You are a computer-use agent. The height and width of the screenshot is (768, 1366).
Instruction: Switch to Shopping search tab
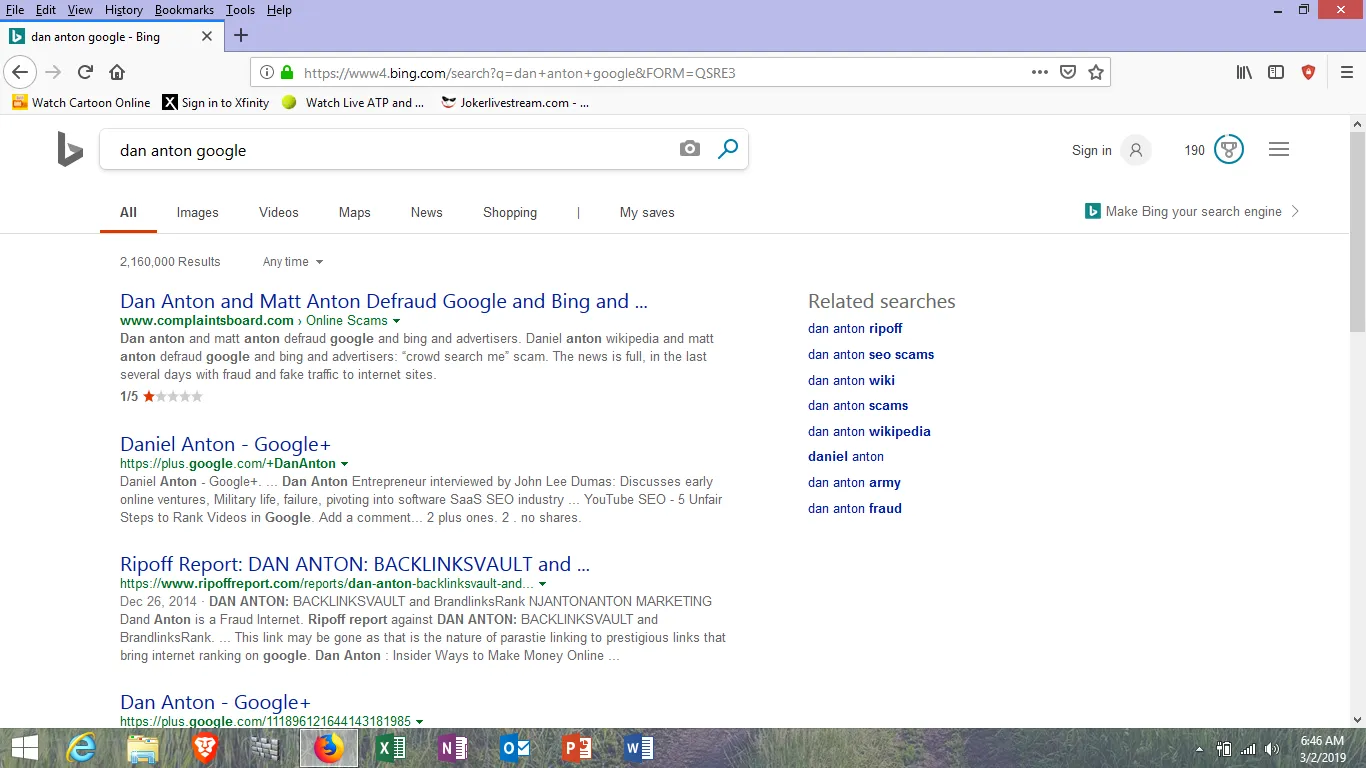click(x=510, y=212)
